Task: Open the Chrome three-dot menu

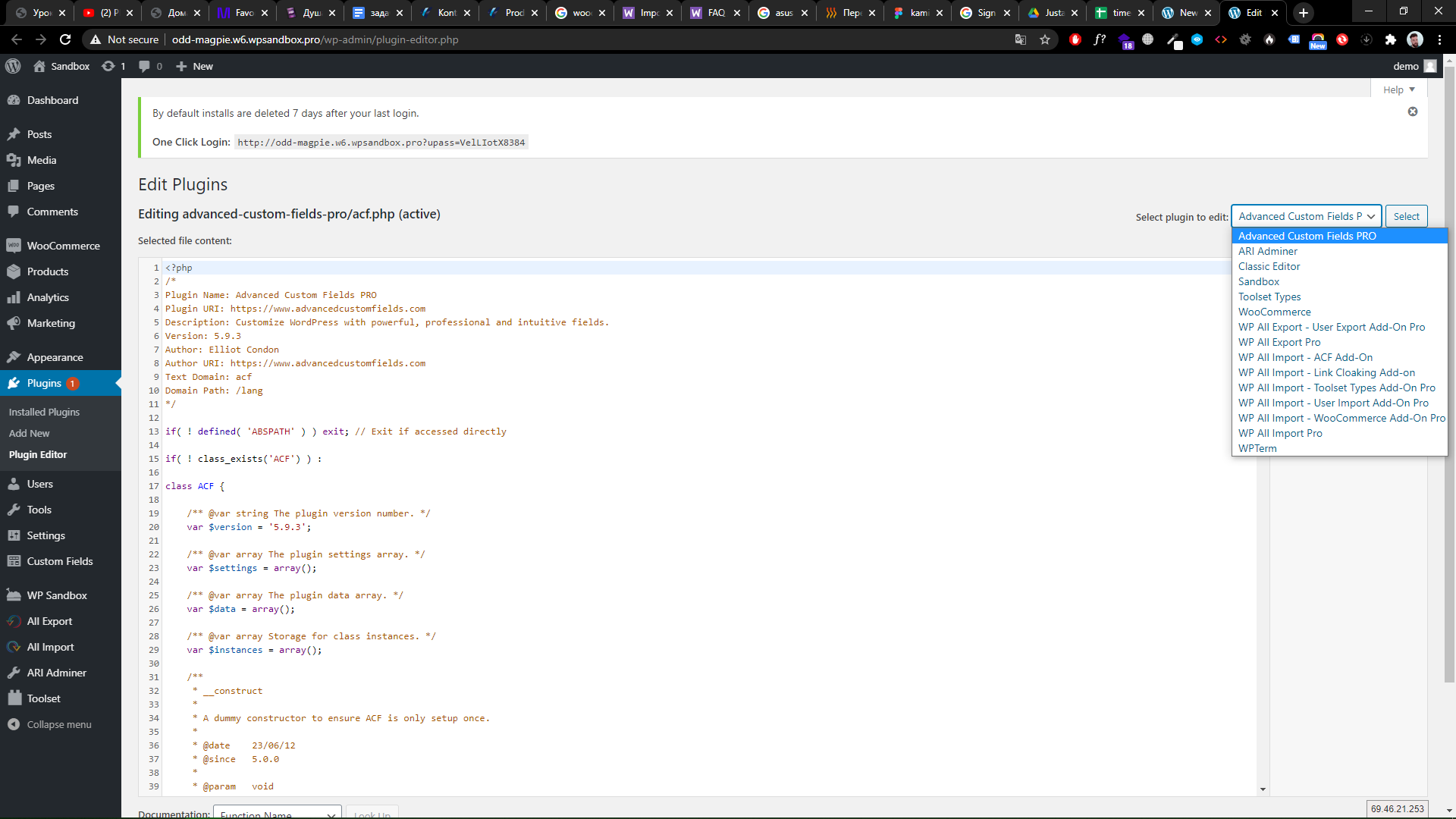Action: (1440, 39)
